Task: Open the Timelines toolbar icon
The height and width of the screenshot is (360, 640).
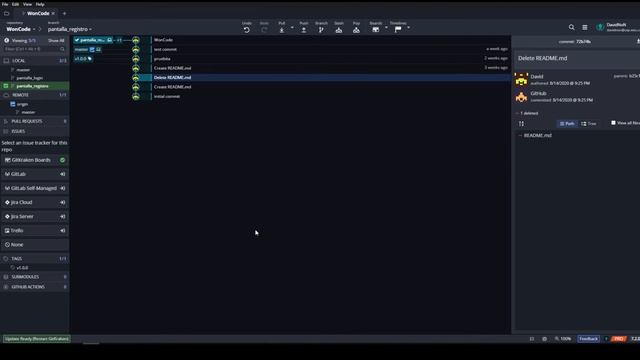Action: pyautogui.click(x=398, y=29)
